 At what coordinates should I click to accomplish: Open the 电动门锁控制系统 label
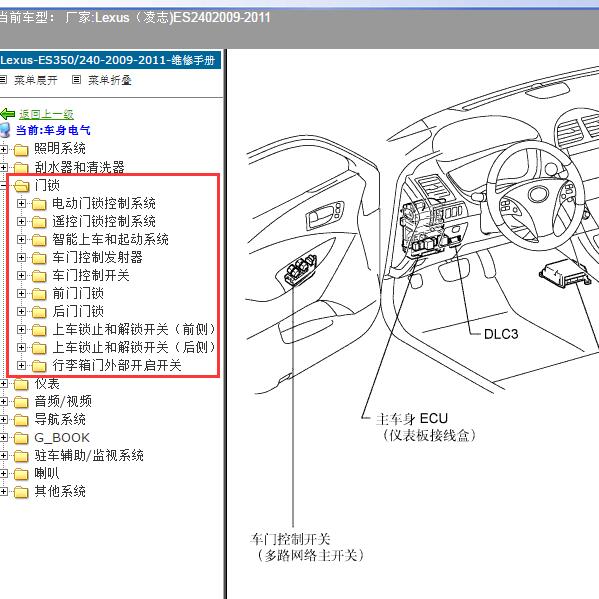pos(104,203)
